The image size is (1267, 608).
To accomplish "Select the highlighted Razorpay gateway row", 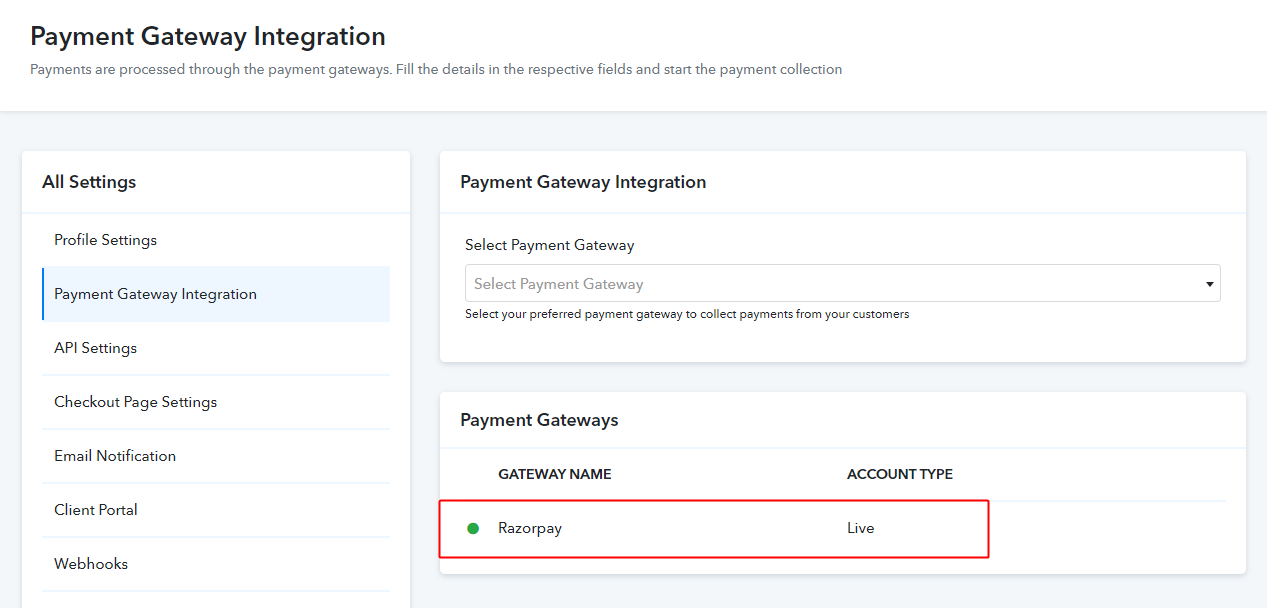I will pyautogui.click(x=714, y=528).
